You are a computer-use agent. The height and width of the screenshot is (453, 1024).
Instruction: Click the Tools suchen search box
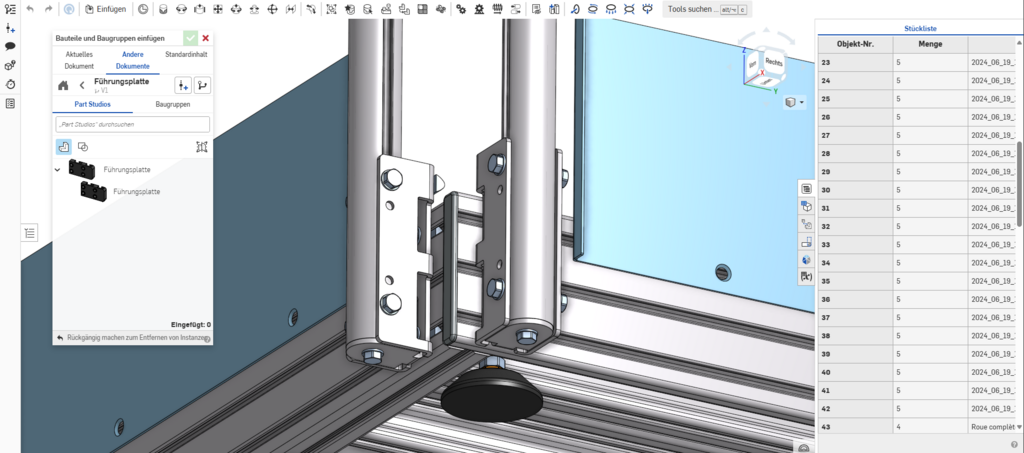tap(707, 9)
